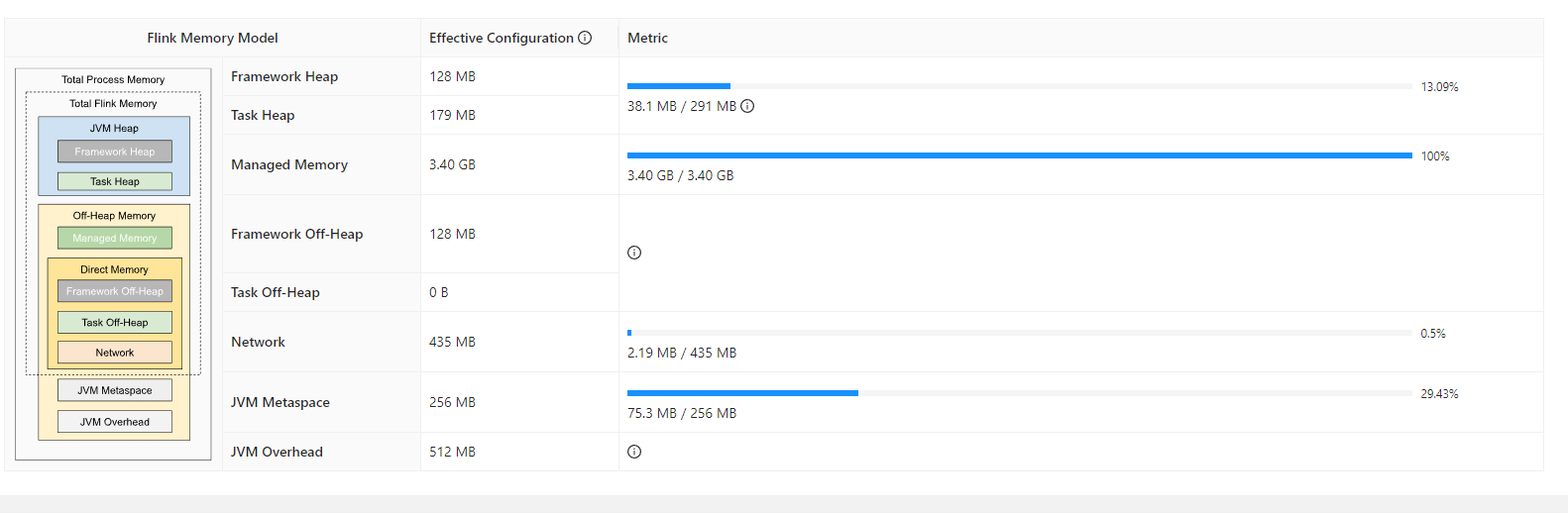Viewport: 1568px width, 513px height.
Task: Click the Metric column header
Action: (647, 38)
